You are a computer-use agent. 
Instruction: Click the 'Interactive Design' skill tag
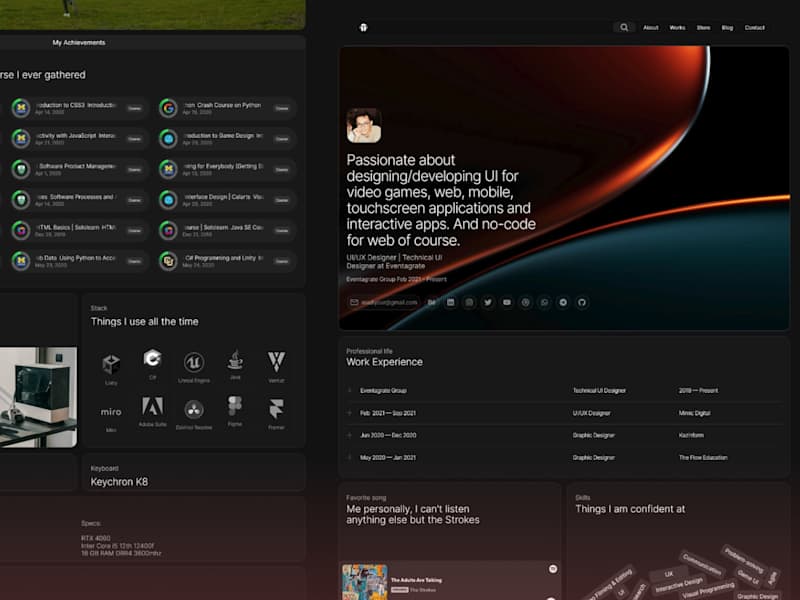point(679,584)
